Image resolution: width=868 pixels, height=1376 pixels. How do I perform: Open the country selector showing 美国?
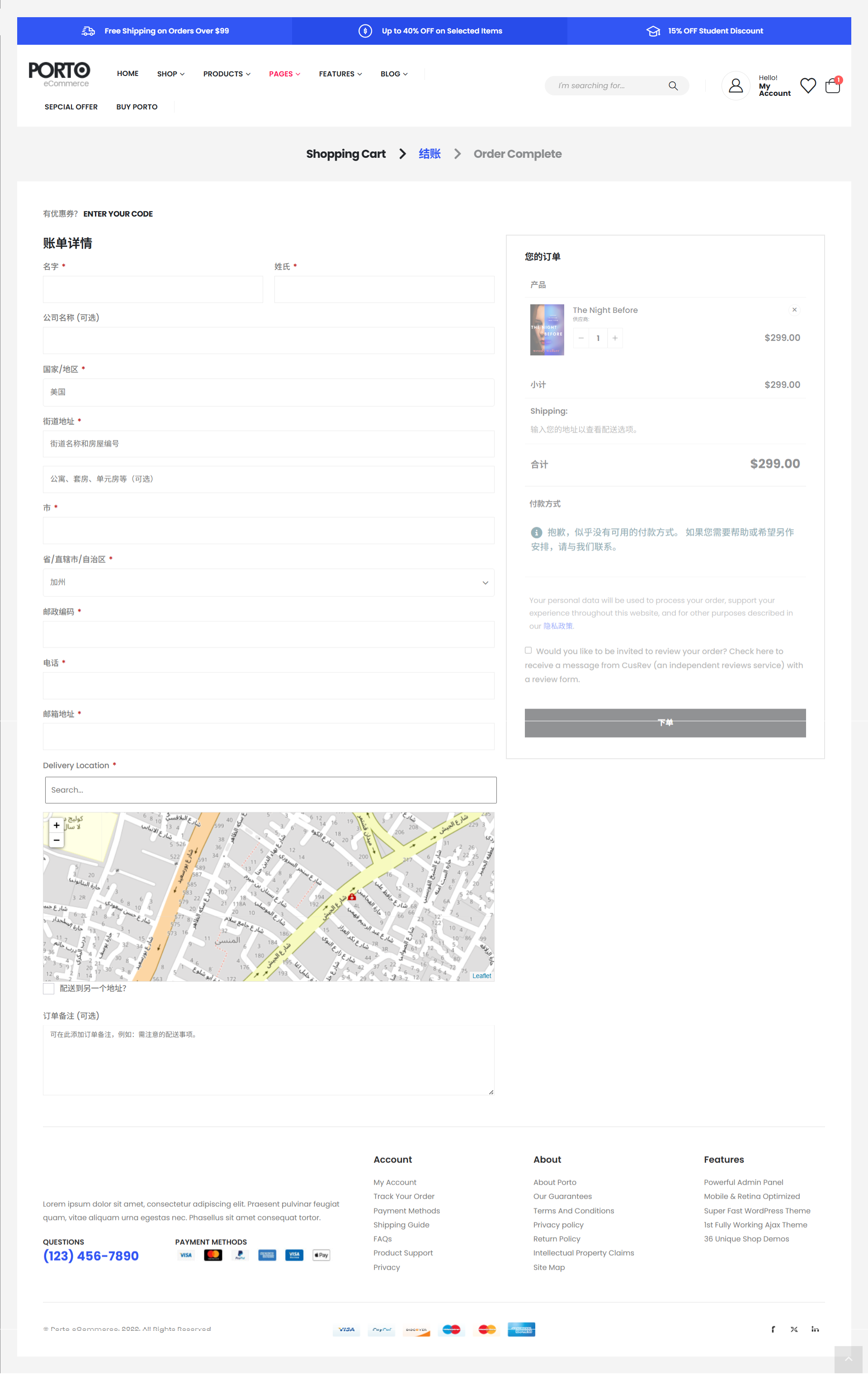[269, 392]
